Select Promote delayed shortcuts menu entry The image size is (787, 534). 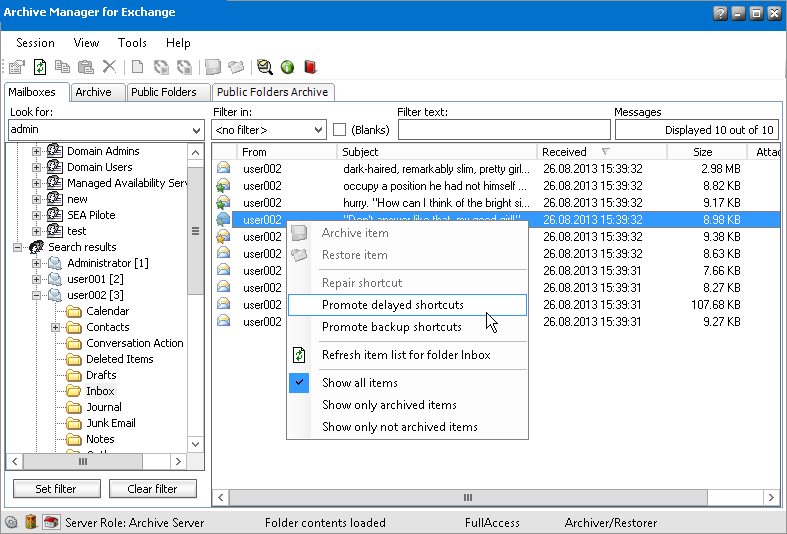[x=392, y=305]
